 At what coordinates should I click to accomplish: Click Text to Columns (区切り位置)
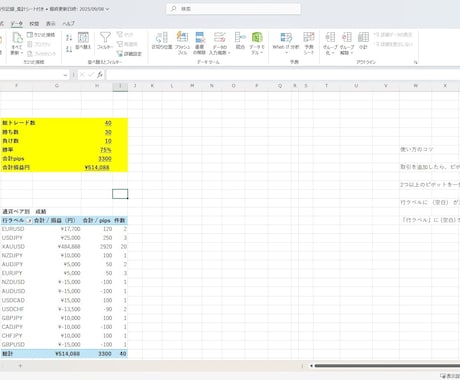tap(162, 41)
